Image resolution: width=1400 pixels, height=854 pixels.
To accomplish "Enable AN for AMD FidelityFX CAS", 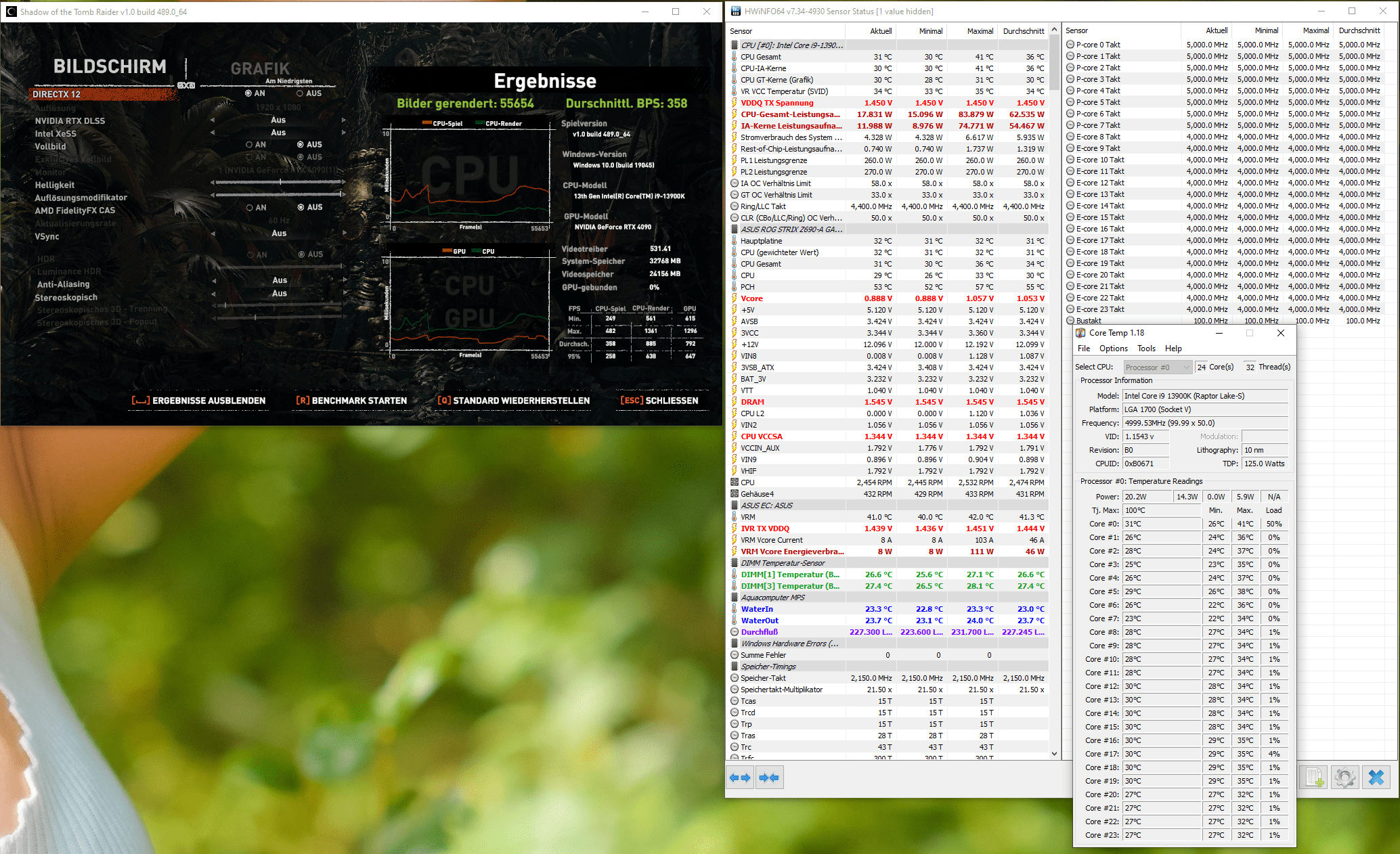I will [250, 208].
